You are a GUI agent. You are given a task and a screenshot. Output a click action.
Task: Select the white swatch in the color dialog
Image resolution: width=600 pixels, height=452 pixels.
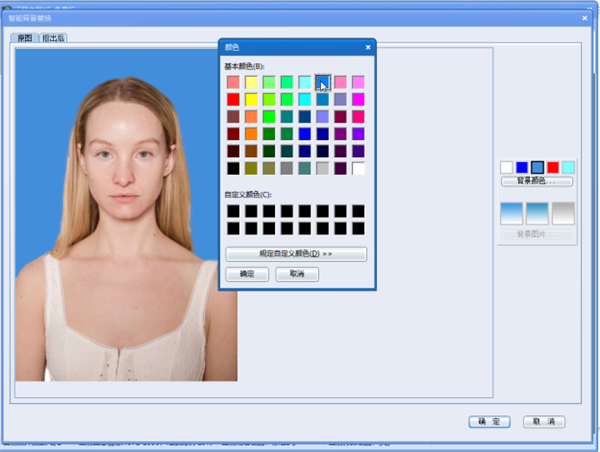click(x=358, y=168)
